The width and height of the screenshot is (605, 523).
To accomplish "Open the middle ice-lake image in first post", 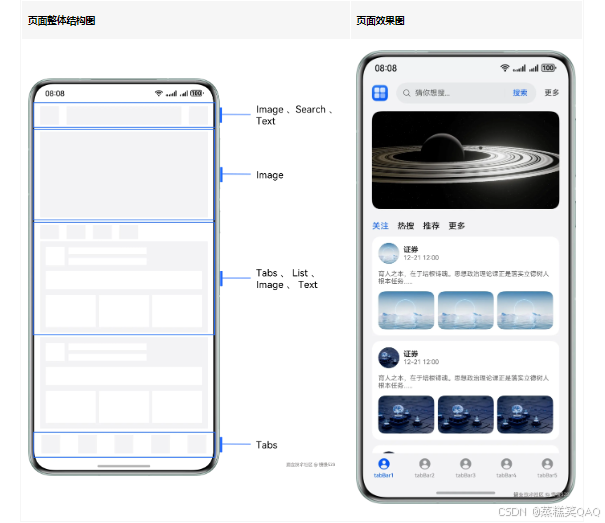I will click(x=466, y=310).
